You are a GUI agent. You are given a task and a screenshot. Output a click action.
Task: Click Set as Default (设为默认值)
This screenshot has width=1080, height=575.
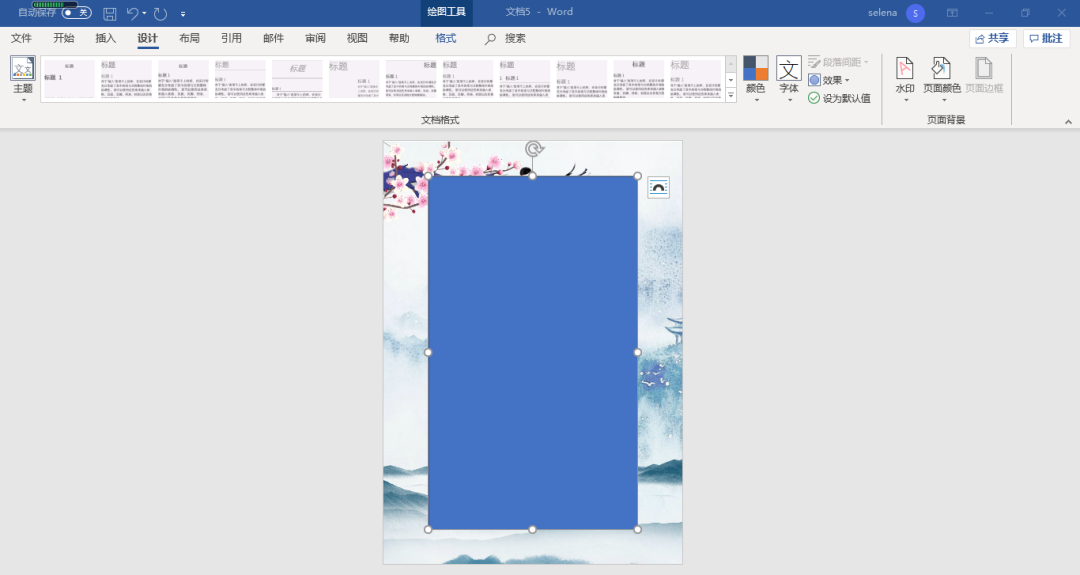(839, 98)
